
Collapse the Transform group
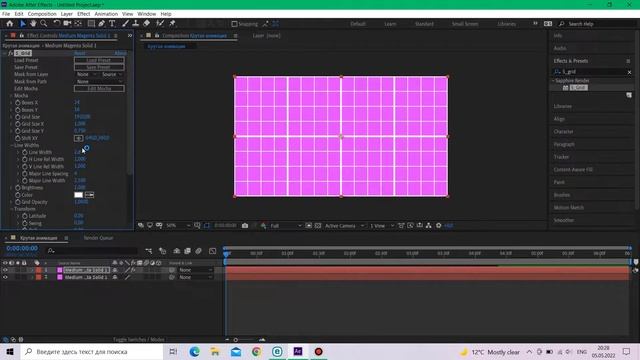[11, 209]
